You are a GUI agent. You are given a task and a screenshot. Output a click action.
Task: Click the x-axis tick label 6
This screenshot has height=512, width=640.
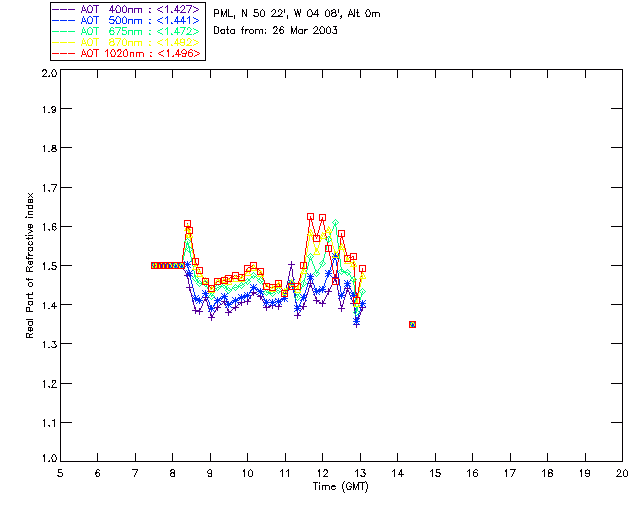[98, 474]
